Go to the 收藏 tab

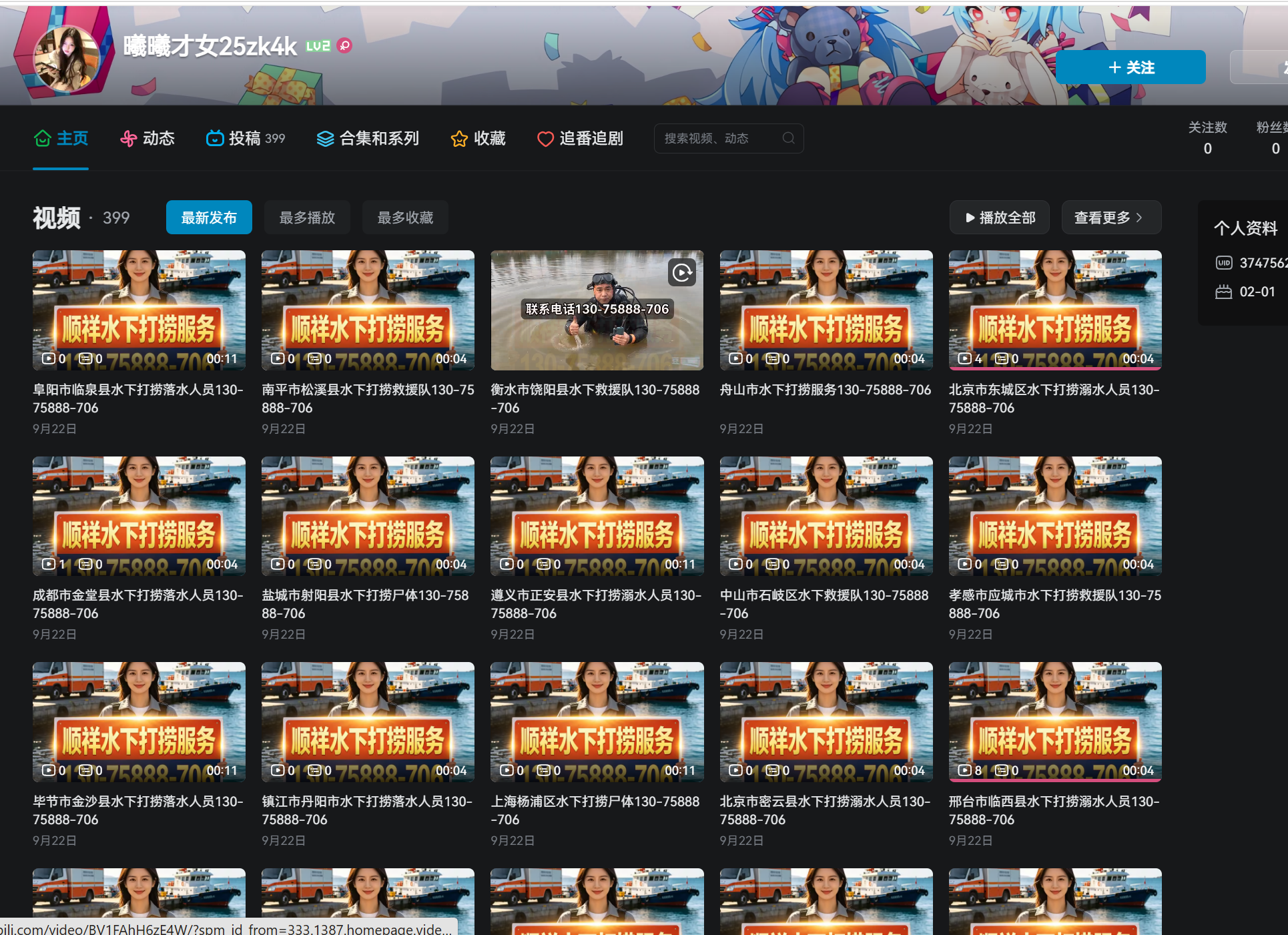click(x=478, y=138)
